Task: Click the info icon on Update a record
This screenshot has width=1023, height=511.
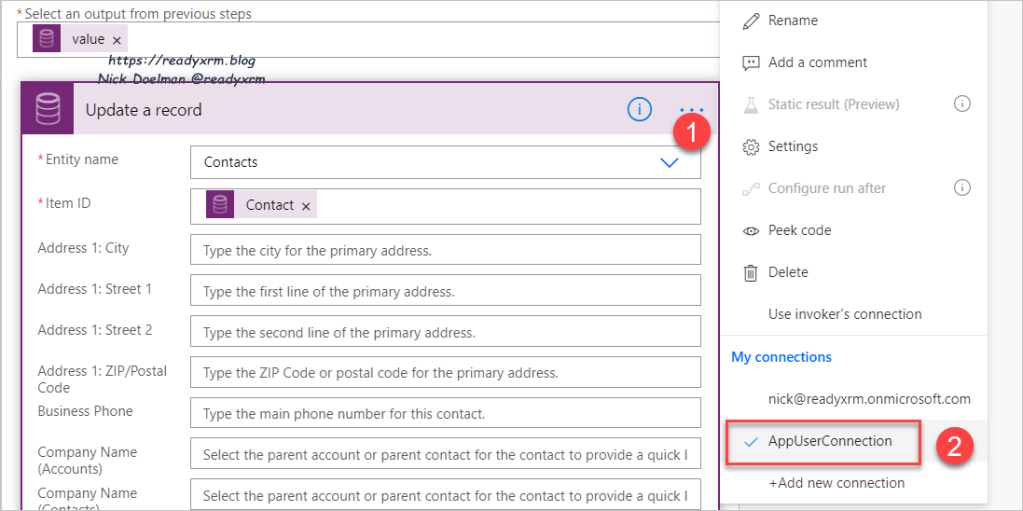Action: point(639,110)
